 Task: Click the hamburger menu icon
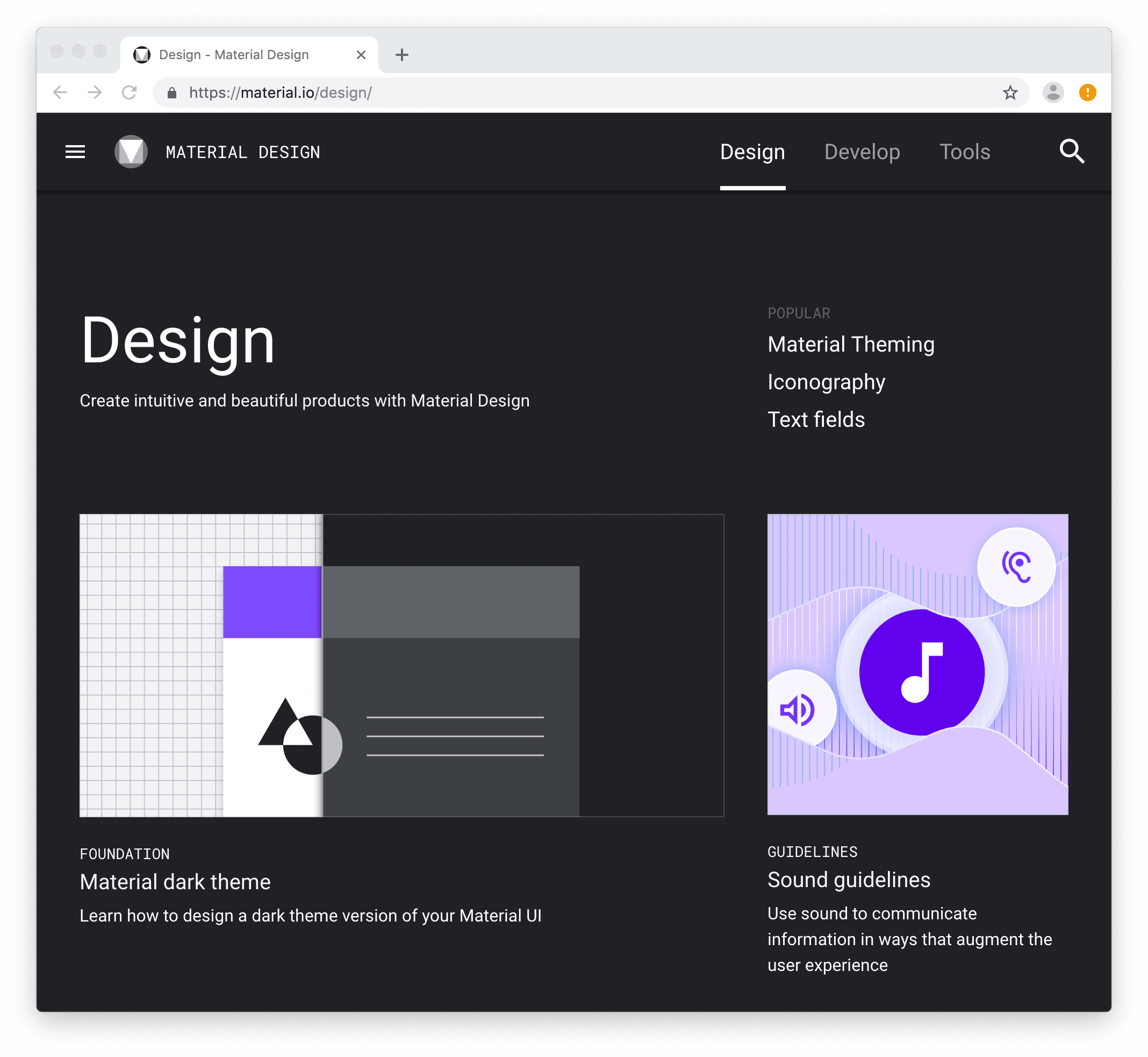[x=75, y=152]
